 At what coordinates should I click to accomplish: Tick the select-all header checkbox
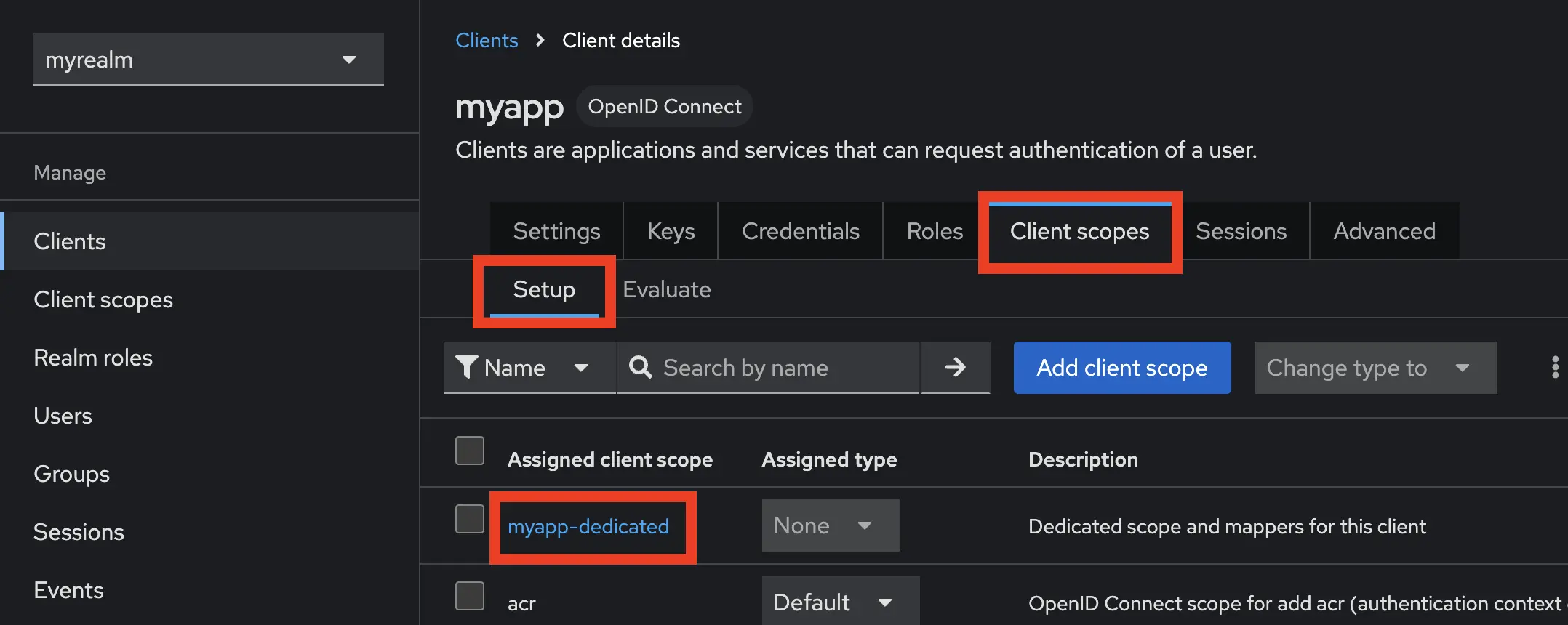[x=470, y=451]
